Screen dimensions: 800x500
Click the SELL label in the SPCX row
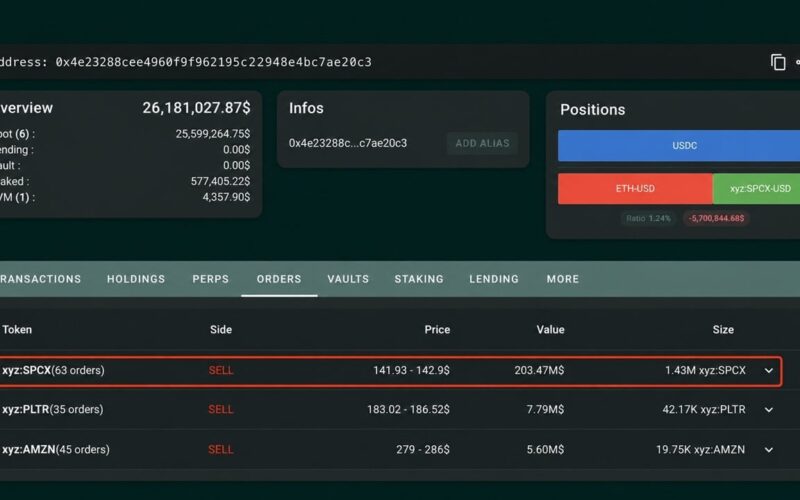[221, 370]
